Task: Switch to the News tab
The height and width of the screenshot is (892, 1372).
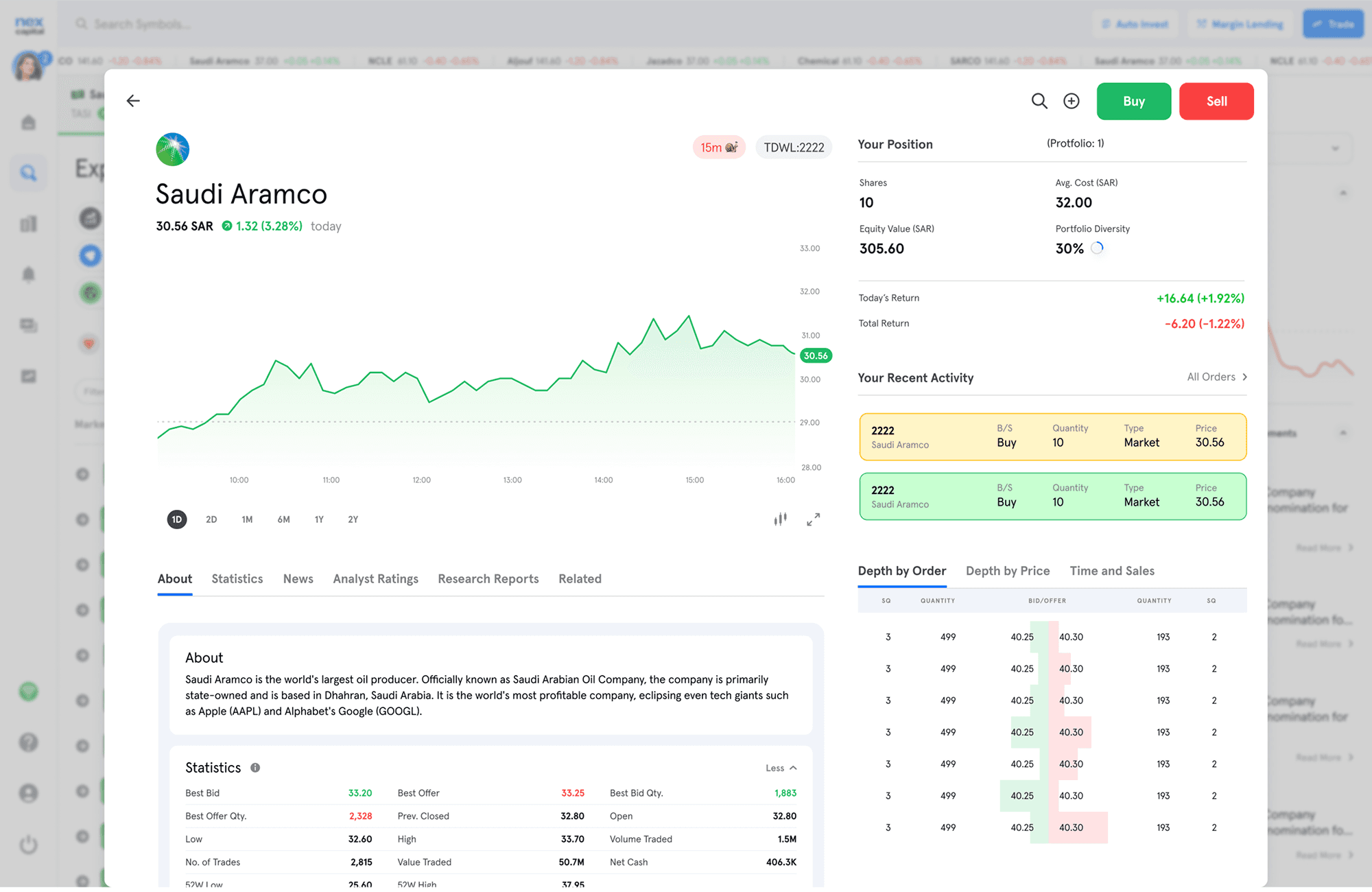Action: [x=298, y=578]
